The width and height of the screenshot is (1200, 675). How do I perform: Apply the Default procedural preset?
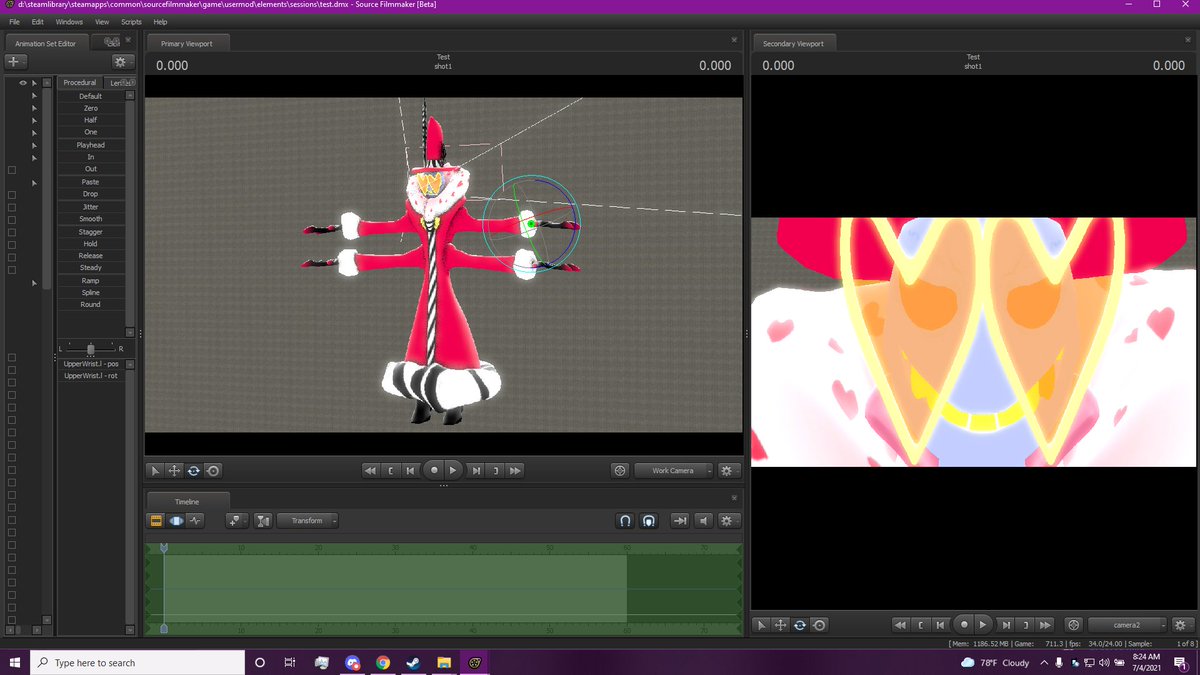[x=91, y=96]
